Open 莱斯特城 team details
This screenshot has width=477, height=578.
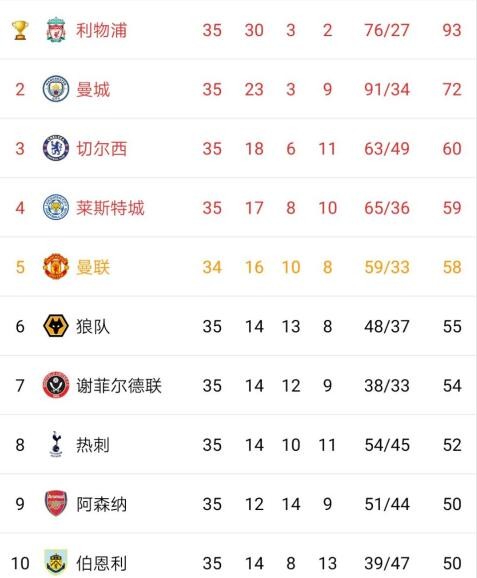pos(110,208)
